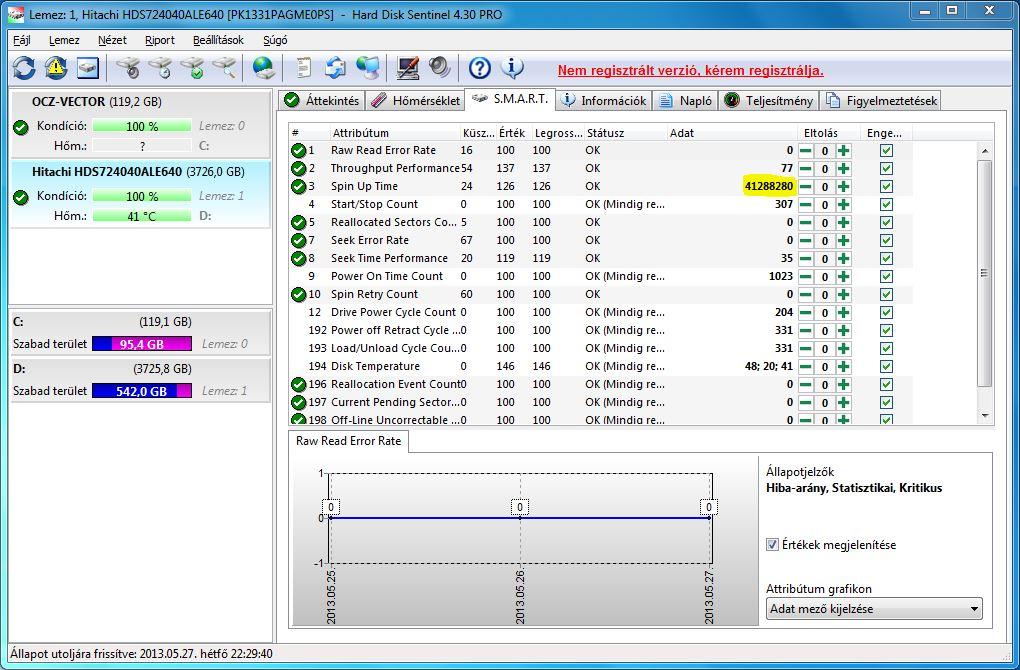The height and width of the screenshot is (670, 1020).
Task: Click the refresh disks toolbar icon
Action: click(24, 68)
